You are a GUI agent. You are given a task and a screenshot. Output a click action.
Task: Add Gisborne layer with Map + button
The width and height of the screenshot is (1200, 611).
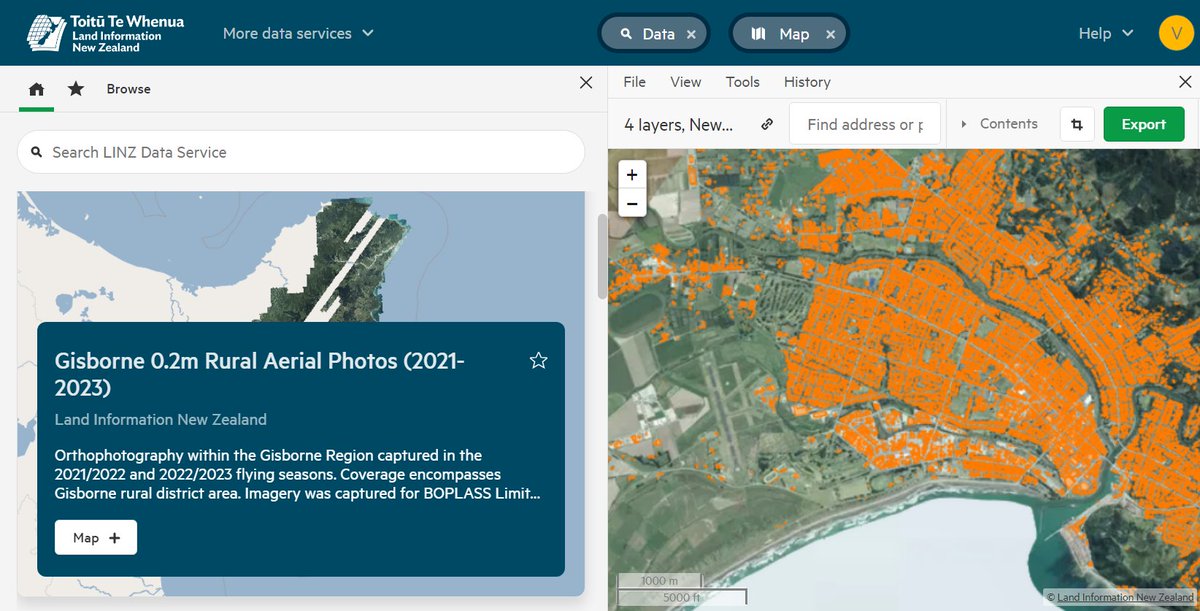[x=96, y=538]
